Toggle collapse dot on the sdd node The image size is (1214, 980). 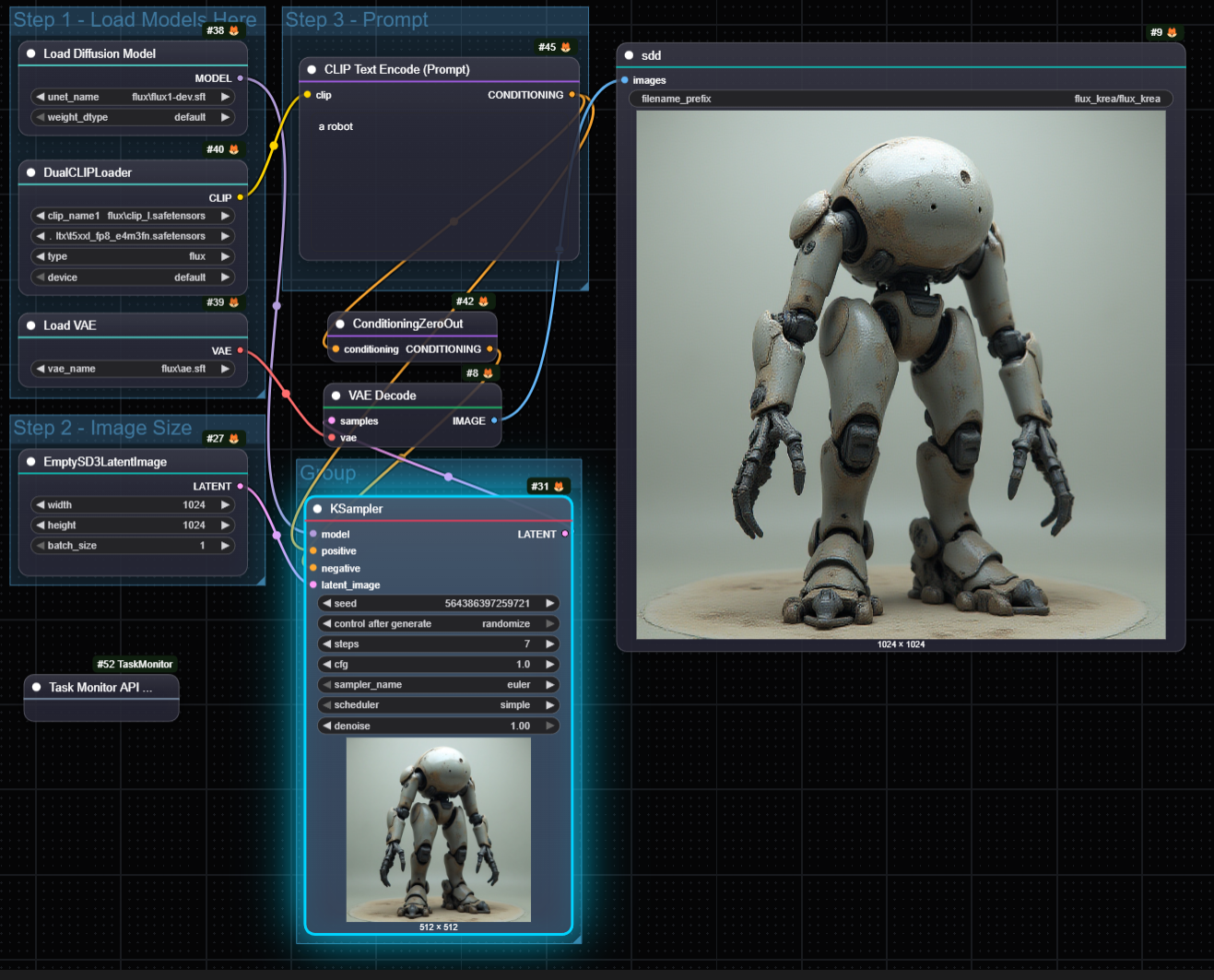[630, 55]
